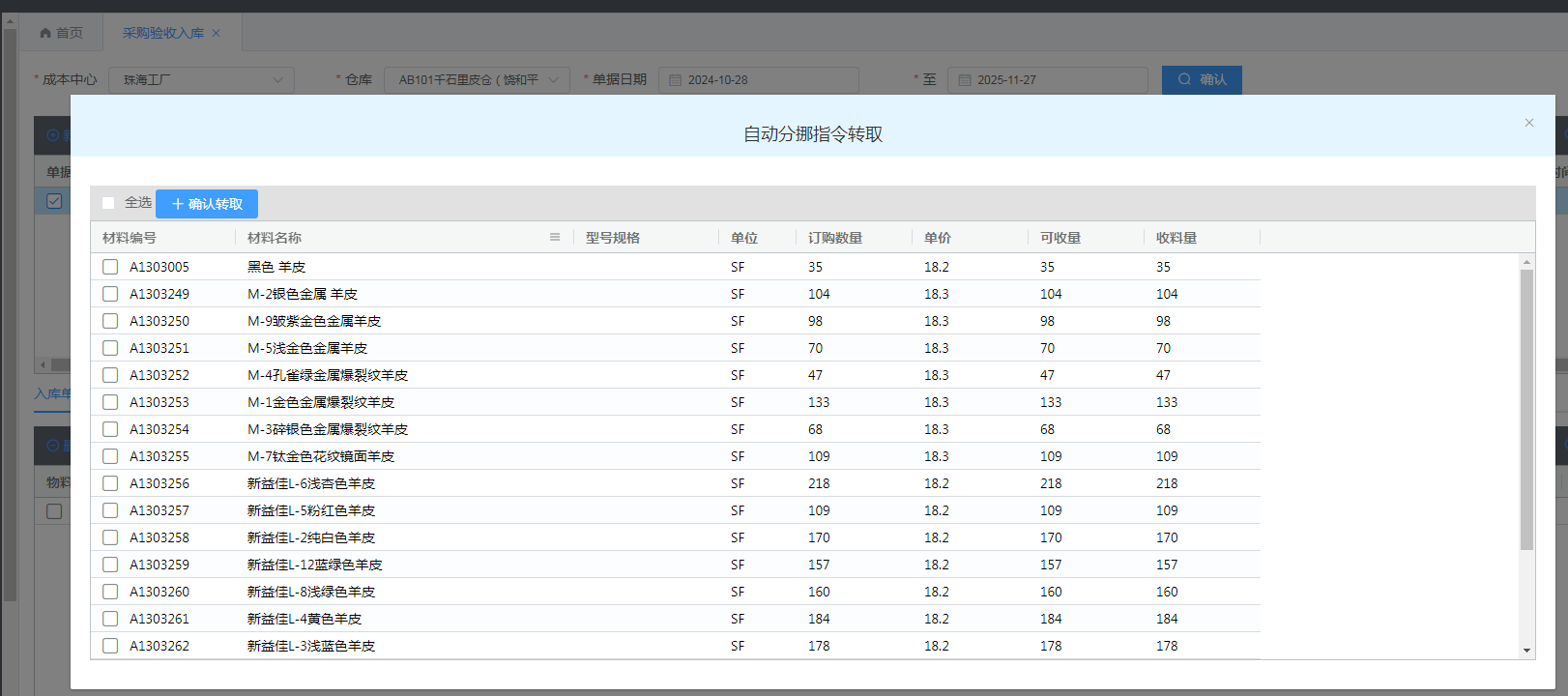
Task: Select the 采购验收入库 tab
Action: 162,33
